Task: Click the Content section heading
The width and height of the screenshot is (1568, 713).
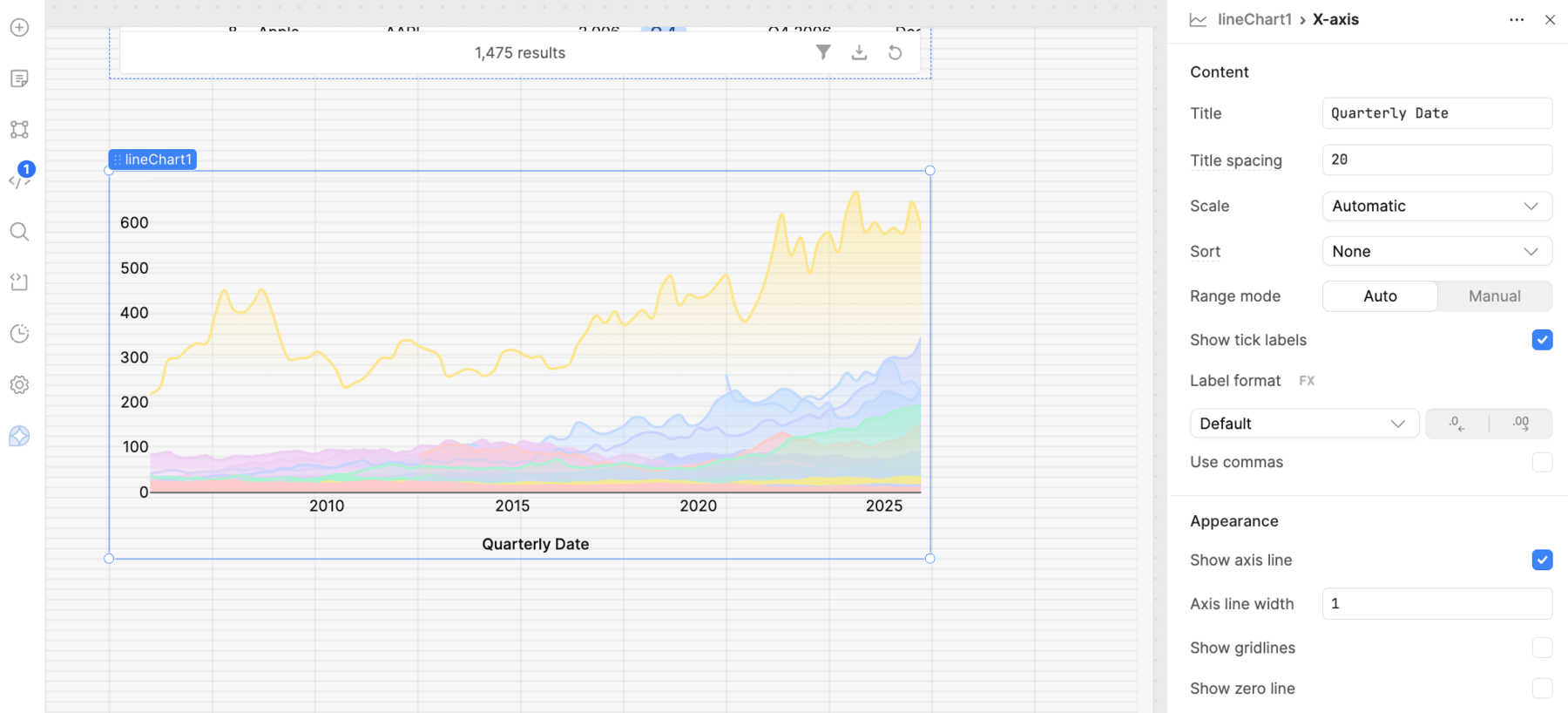Action: (x=1220, y=72)
